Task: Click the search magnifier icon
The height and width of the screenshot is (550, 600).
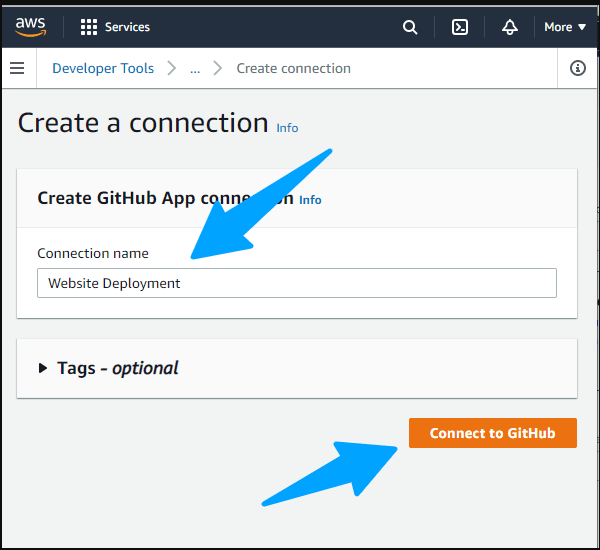Action: (x=410, y=27)
